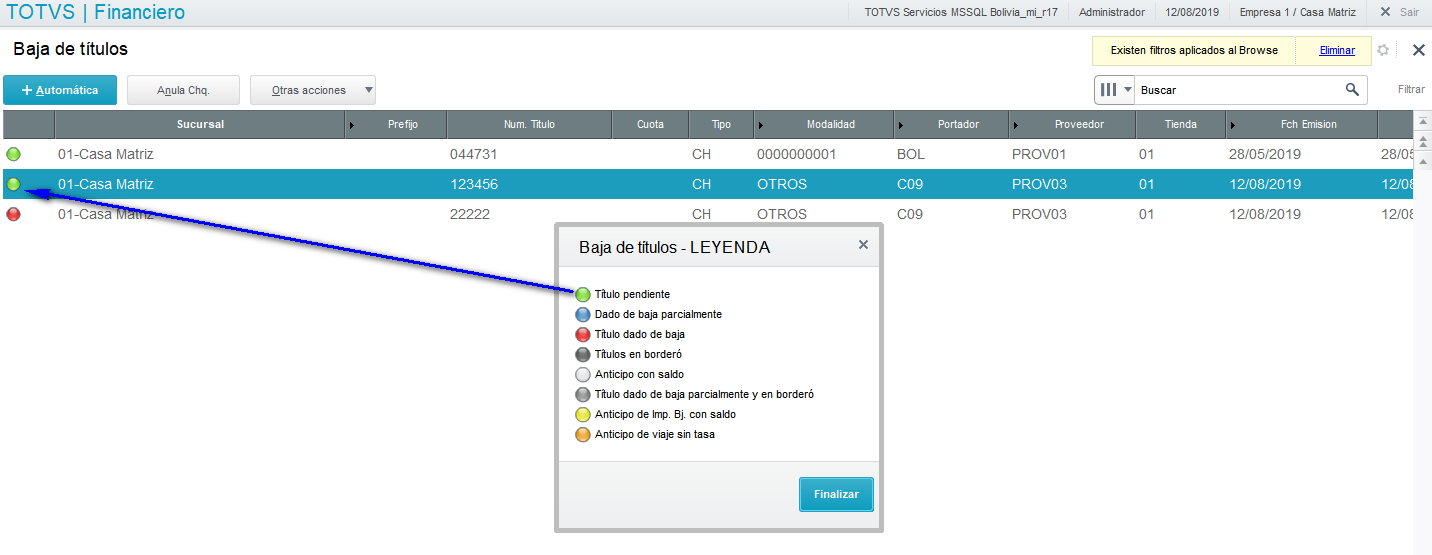Open the column selector icon beside search
Image resolution: width=1432 pixels, height=555 pixels.
1114,90
